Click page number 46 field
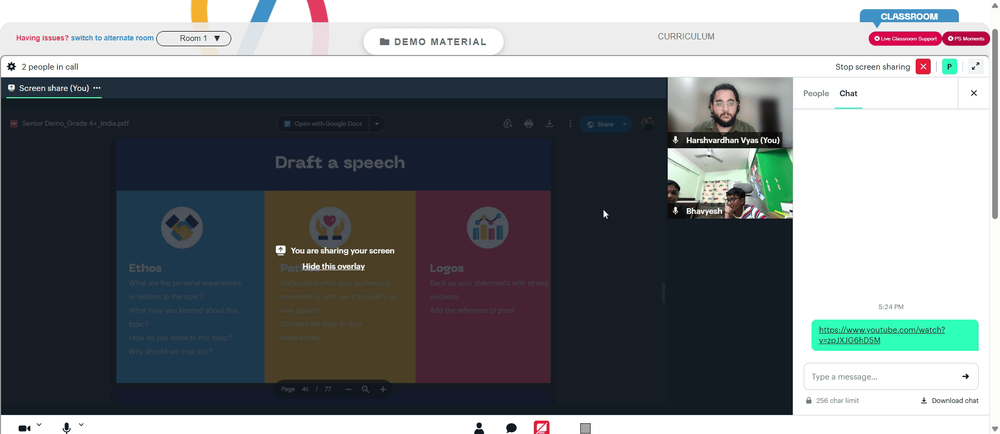The width and height of the screenshot is (1000, 434). 305,389
